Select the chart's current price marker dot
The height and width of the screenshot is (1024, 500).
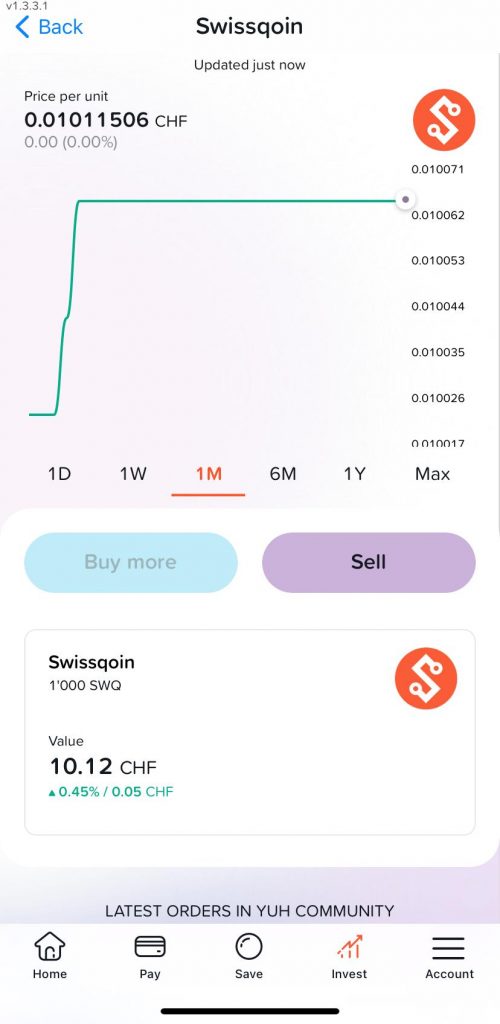point(406,199)
